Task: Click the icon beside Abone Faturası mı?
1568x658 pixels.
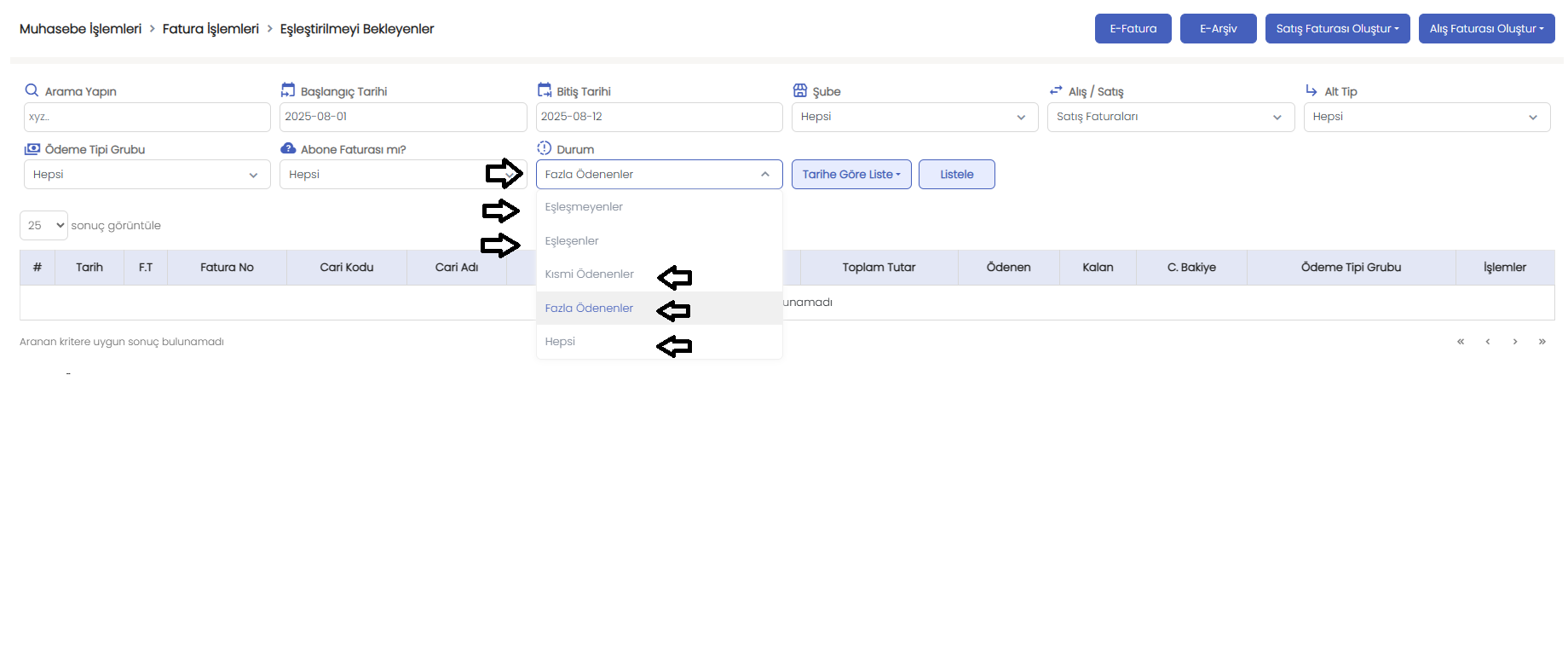Action: [x=288, y=148]
